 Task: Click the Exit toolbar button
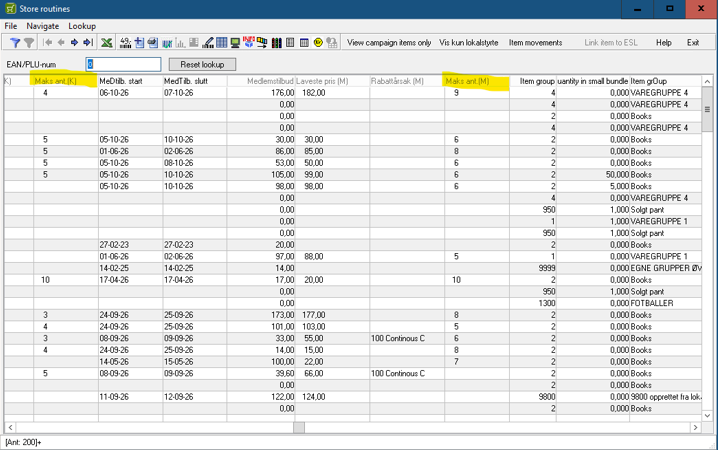(693, 43)
